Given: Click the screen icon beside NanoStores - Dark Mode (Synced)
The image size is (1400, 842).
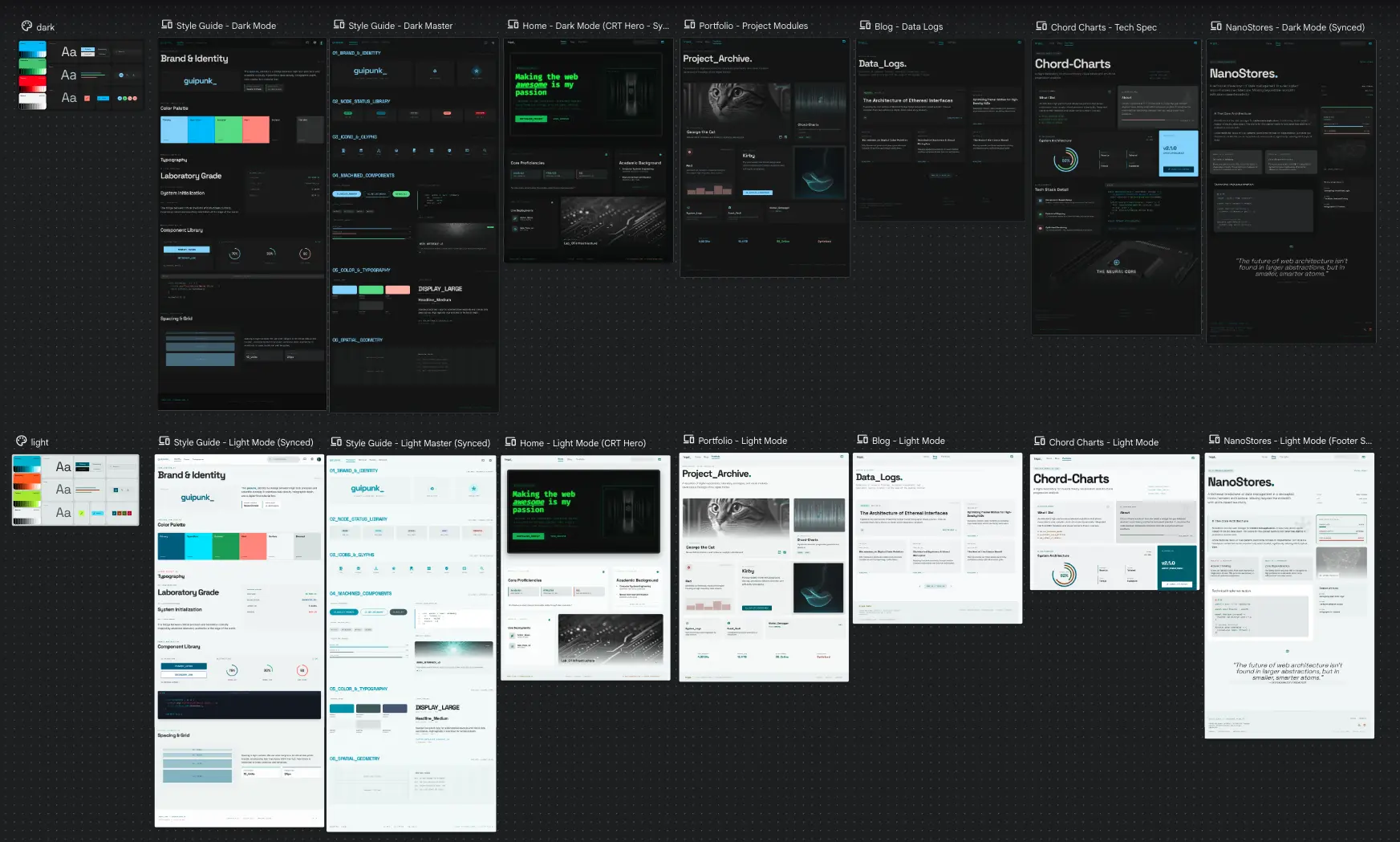Looking at the screenshot, I should [x=1215, y=26].
